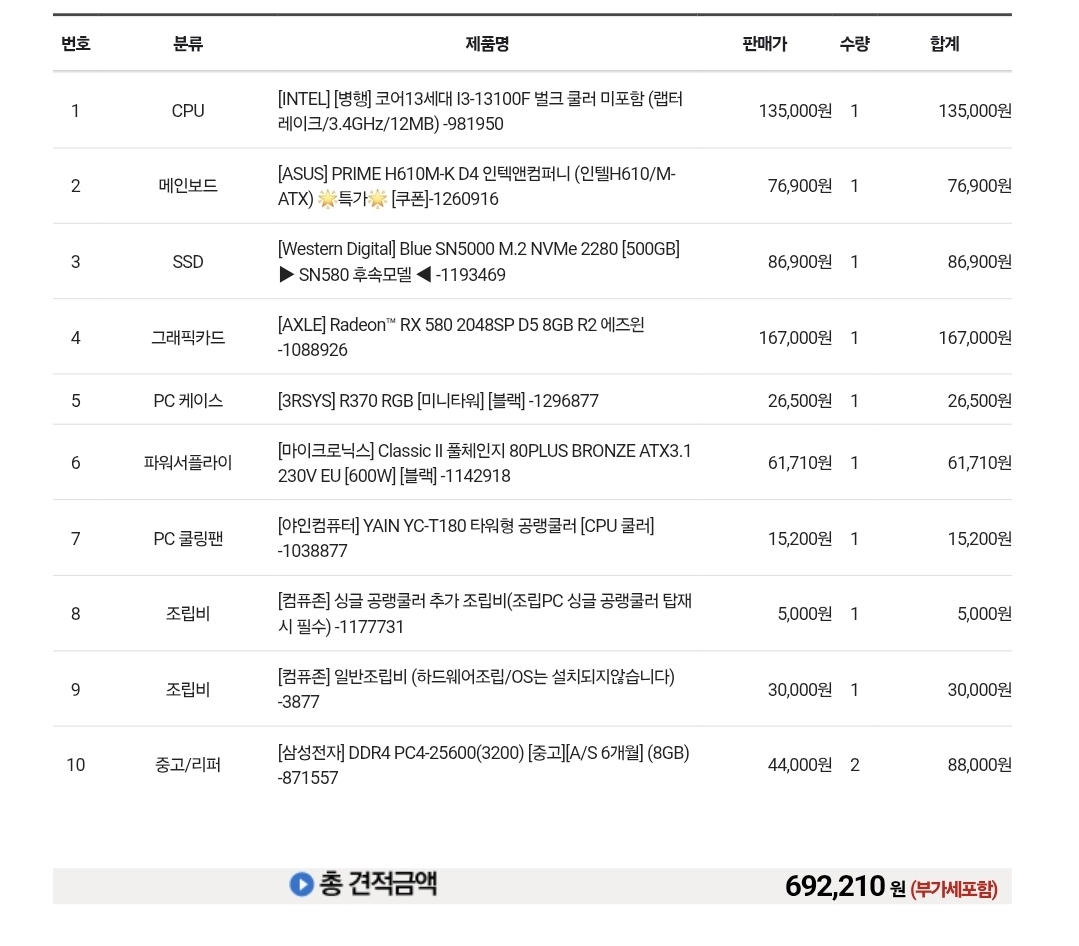Click the row number 10

pyautogui.click(x=76, y=765)
